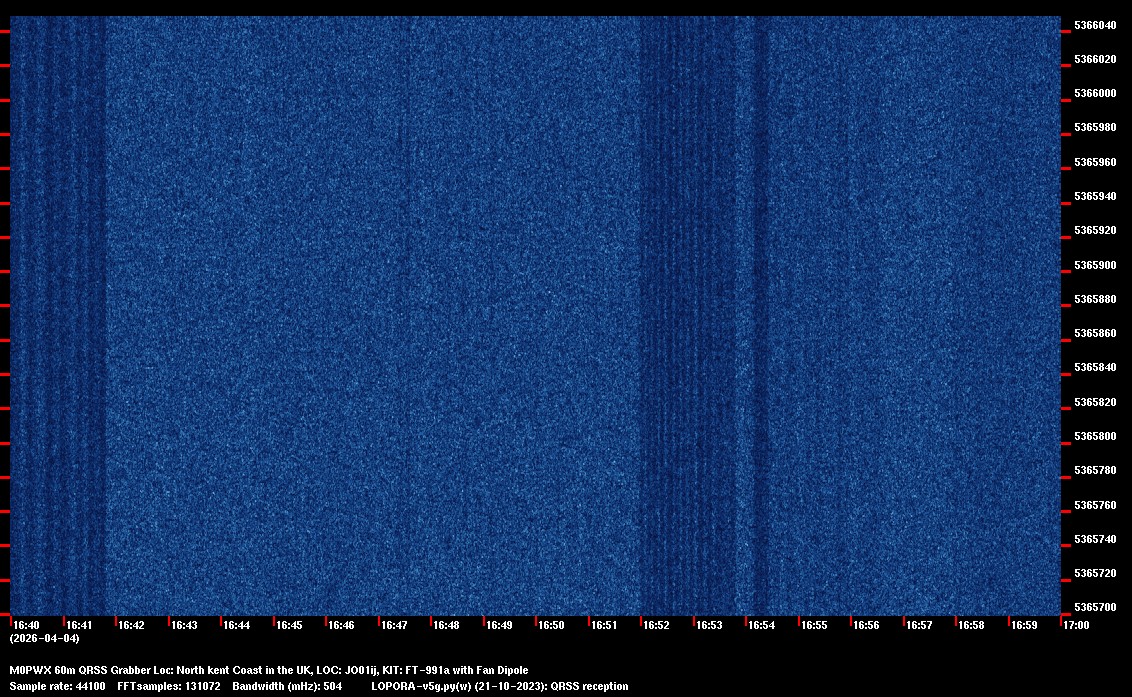Click the 16:50 time label
The image size is (1132, 697).
point(552,625)
